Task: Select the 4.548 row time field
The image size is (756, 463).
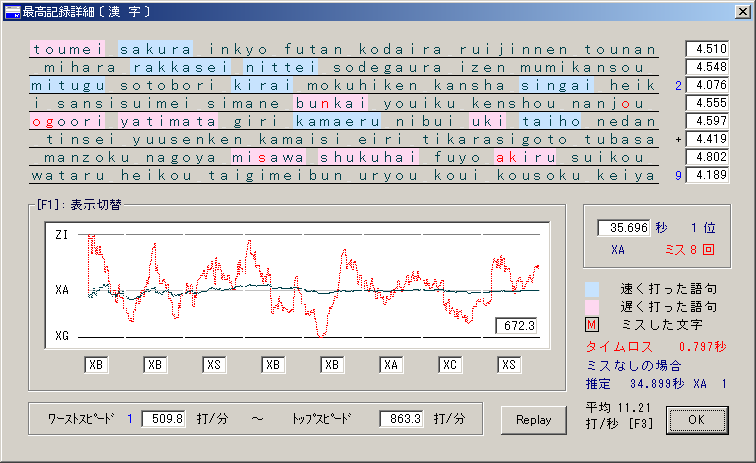Action: pos(707,67)
